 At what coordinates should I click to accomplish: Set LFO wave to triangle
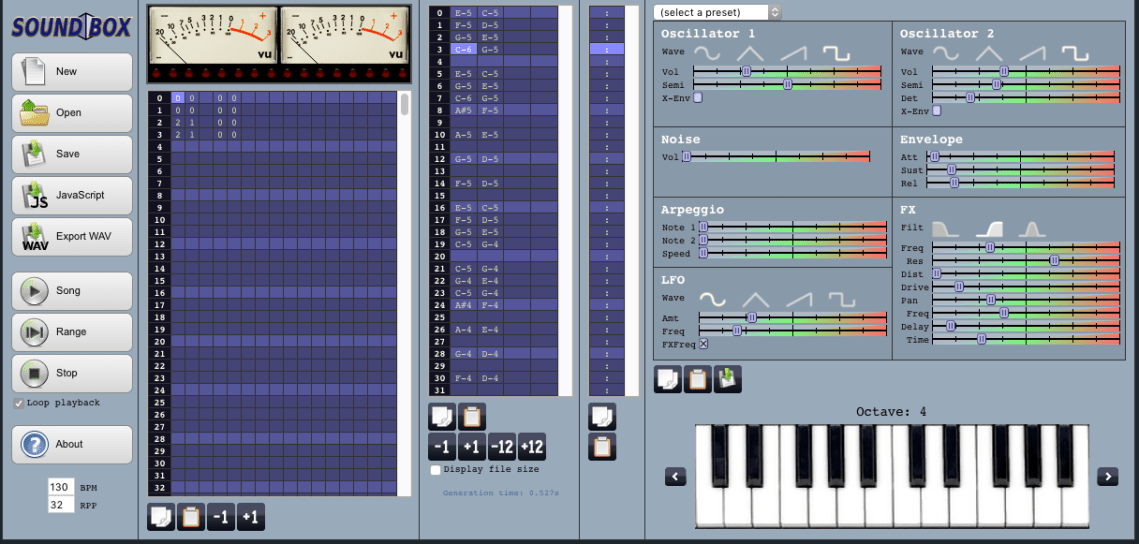(756, 299)
